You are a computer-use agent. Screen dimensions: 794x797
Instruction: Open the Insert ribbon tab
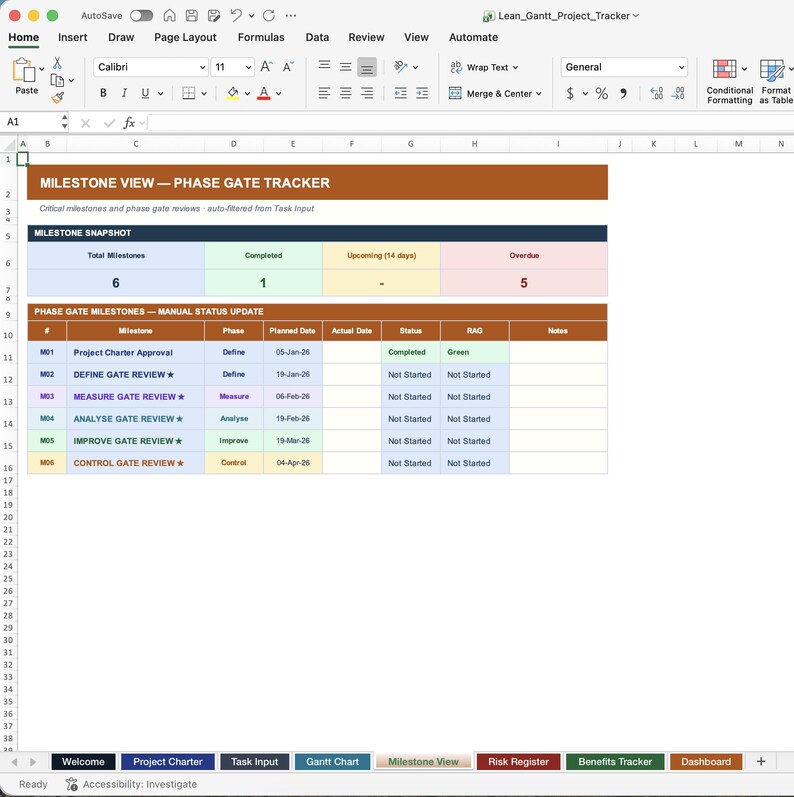73,37
